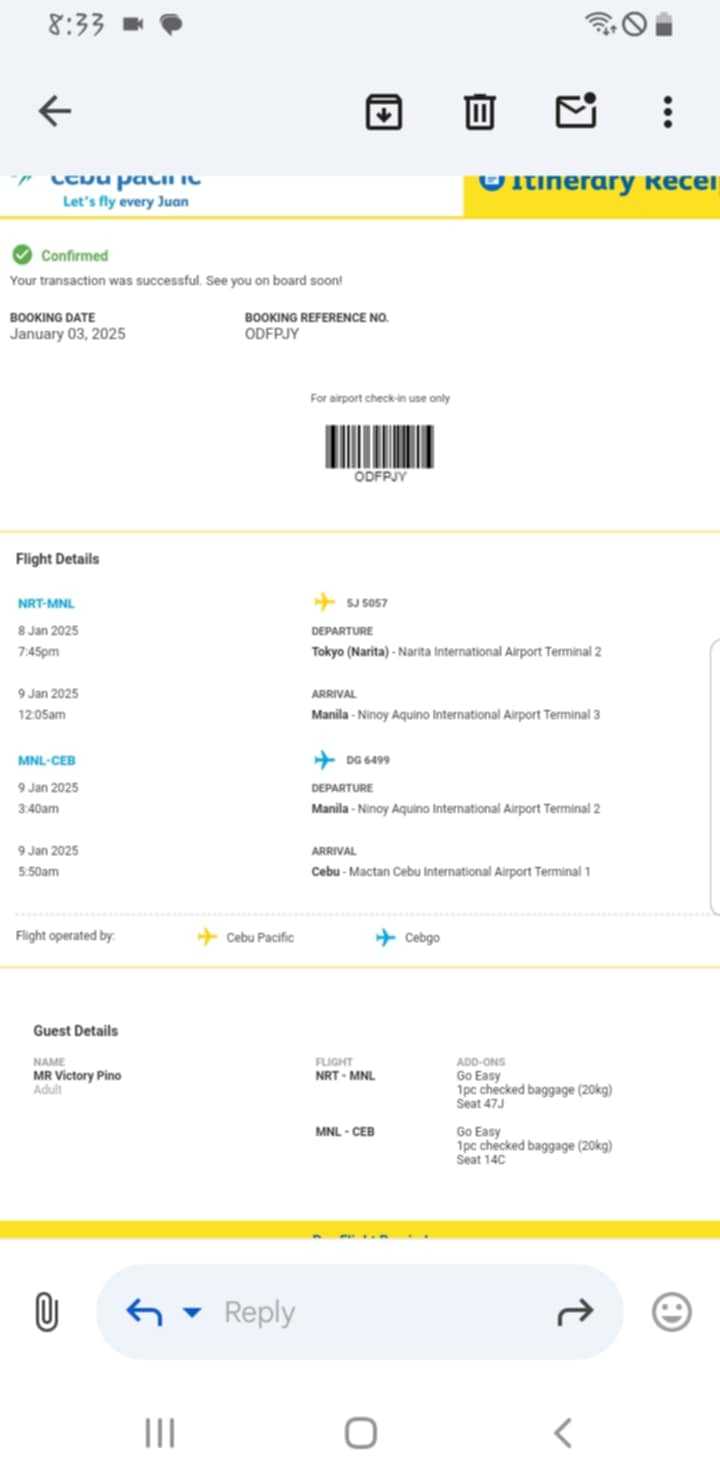Image resolution: width=720 pixels, height=1480 pixels.
Task: Tap the back arrow to leave email
Action: click(x=55, y=111)
